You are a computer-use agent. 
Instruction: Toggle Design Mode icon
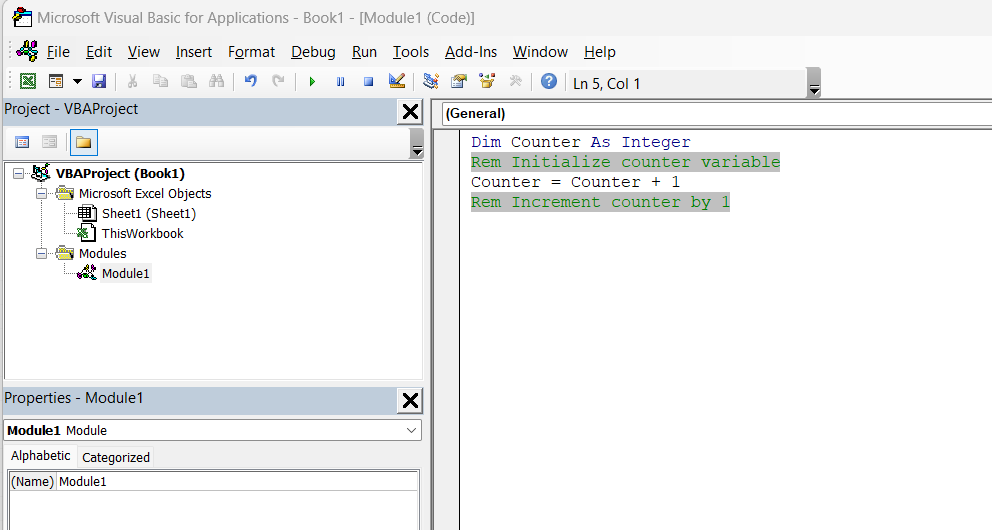397,82
